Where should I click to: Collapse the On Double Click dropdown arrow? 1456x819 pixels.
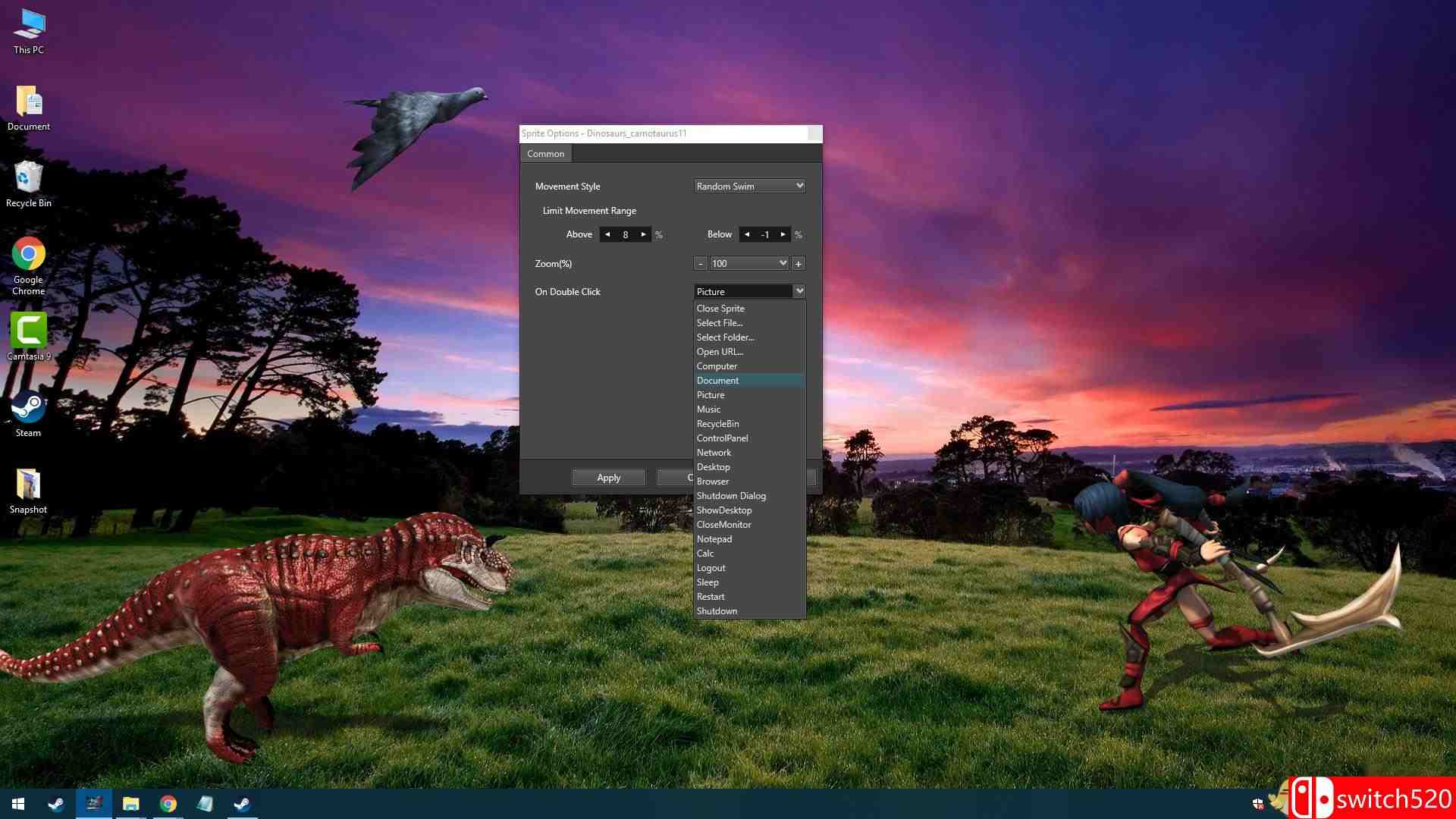pyautogui.click(x=799, y=291)
